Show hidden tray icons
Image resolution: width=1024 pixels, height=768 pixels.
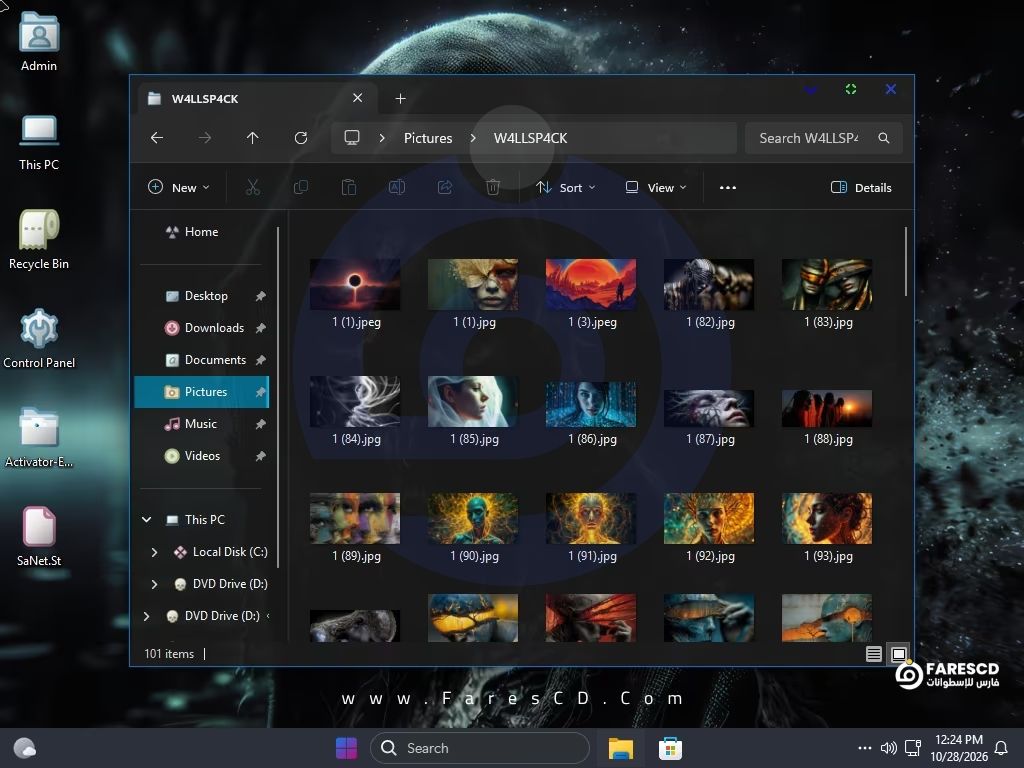click(865, 748)
